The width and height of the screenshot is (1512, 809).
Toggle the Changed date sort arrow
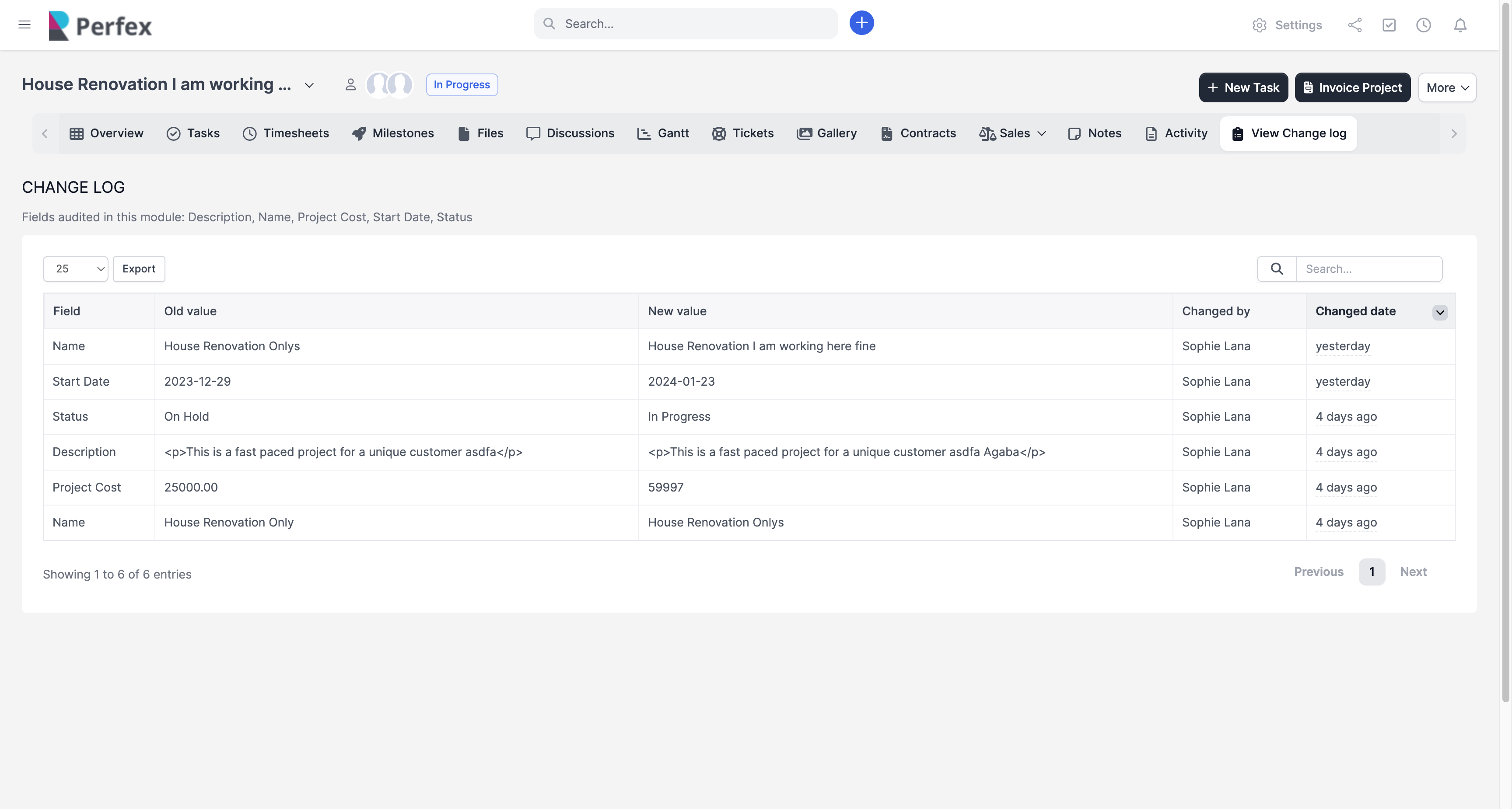1440,312
